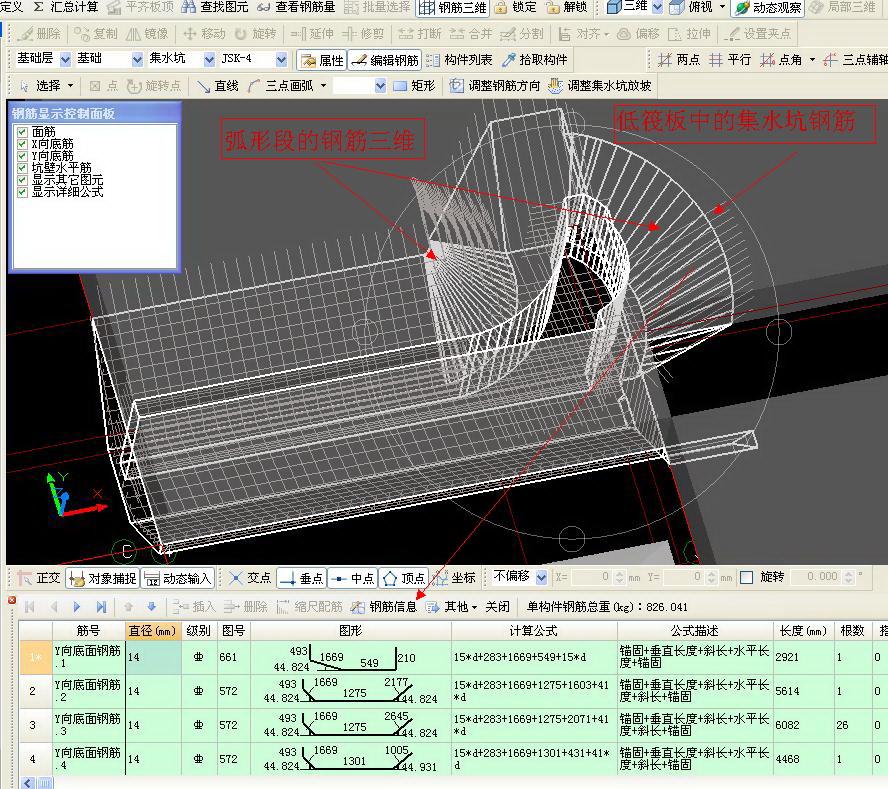Image resolution: width=888 pixels, height=789 pixels.
Task: Activate 动态观察 dynamic orbit tool
Action: 766,7
